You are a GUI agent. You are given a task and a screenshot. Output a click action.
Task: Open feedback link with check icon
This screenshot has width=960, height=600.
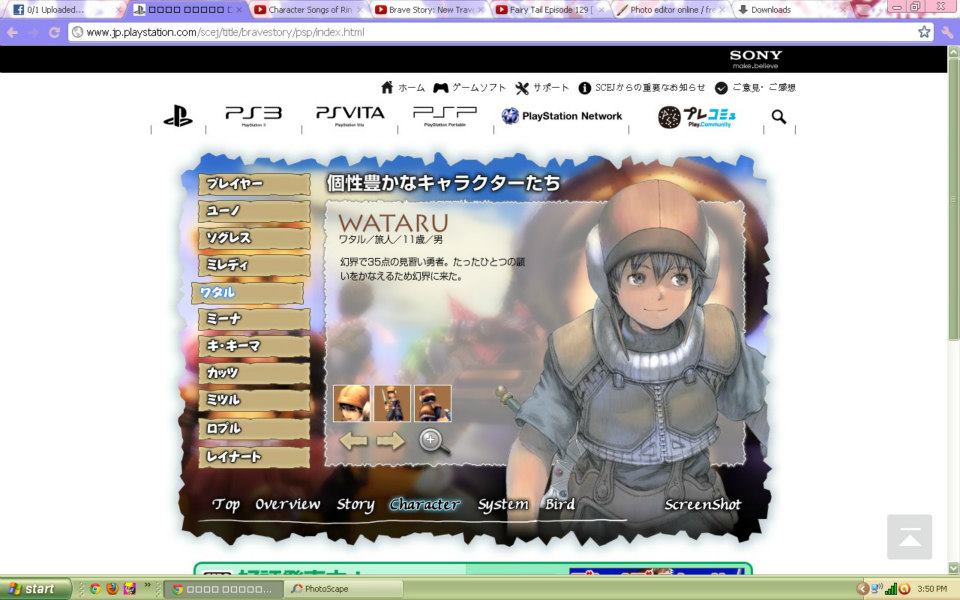tap(755, 88)
